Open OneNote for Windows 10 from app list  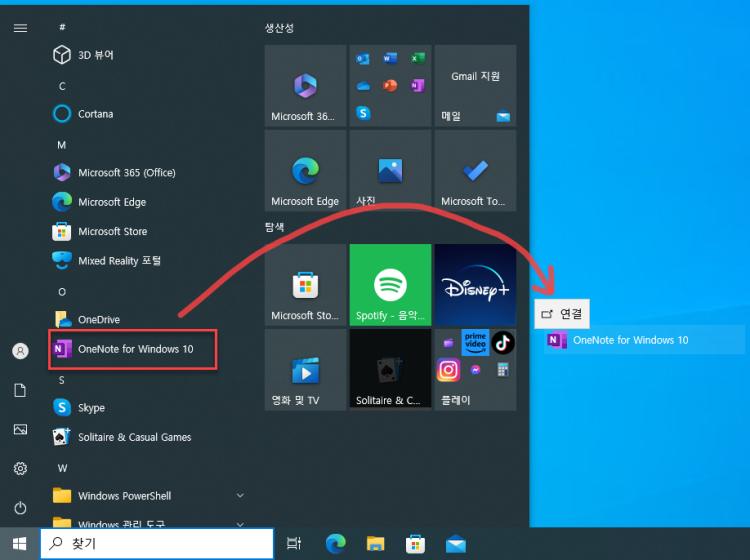point(133,349)
